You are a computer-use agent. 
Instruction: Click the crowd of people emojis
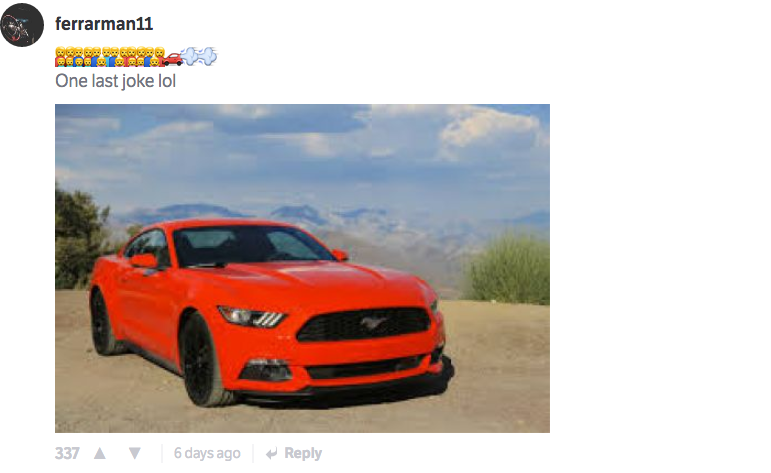pos(110,57)
